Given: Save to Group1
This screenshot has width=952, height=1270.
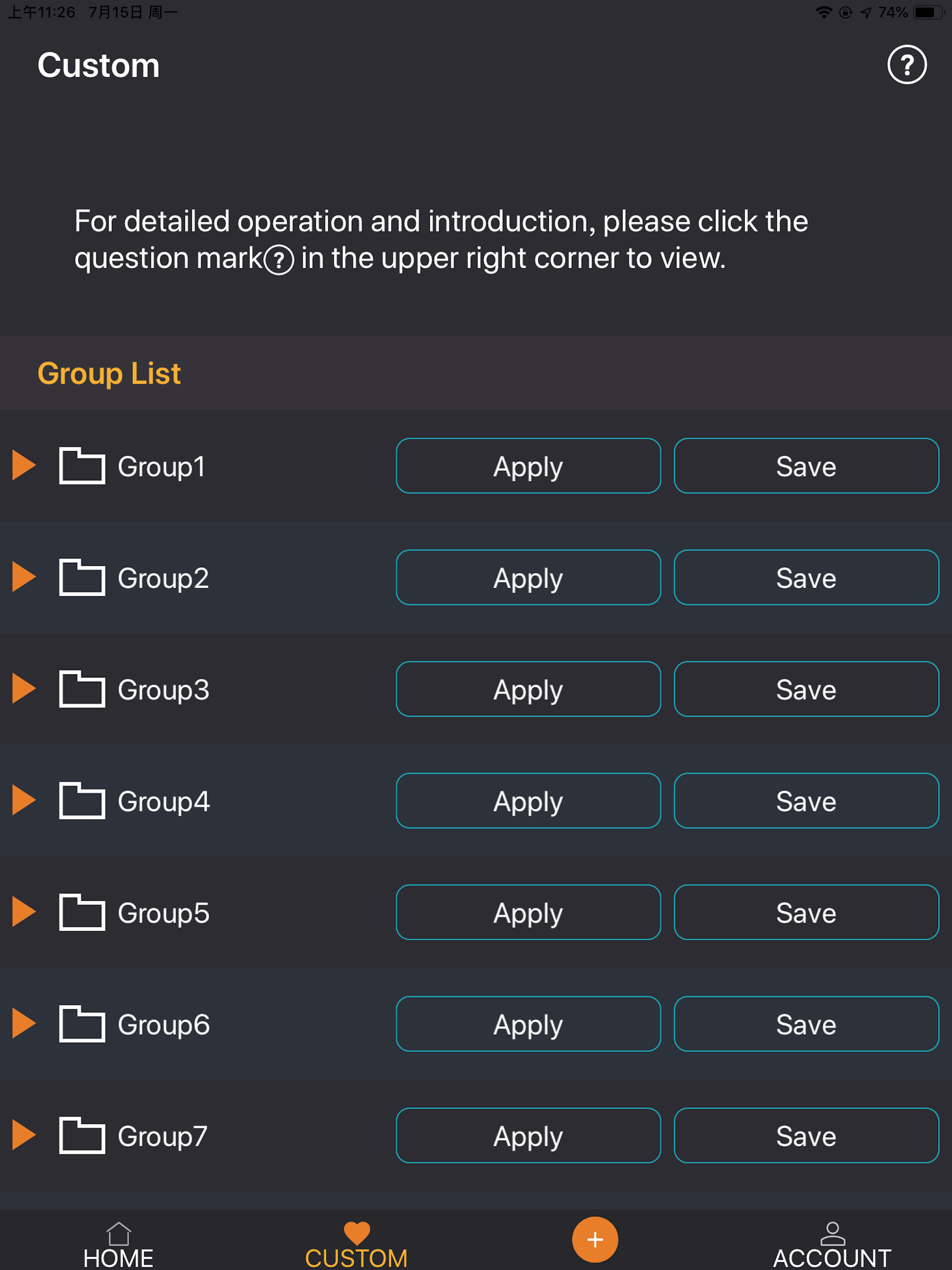Looking at the screenshot, I should 806,466.
